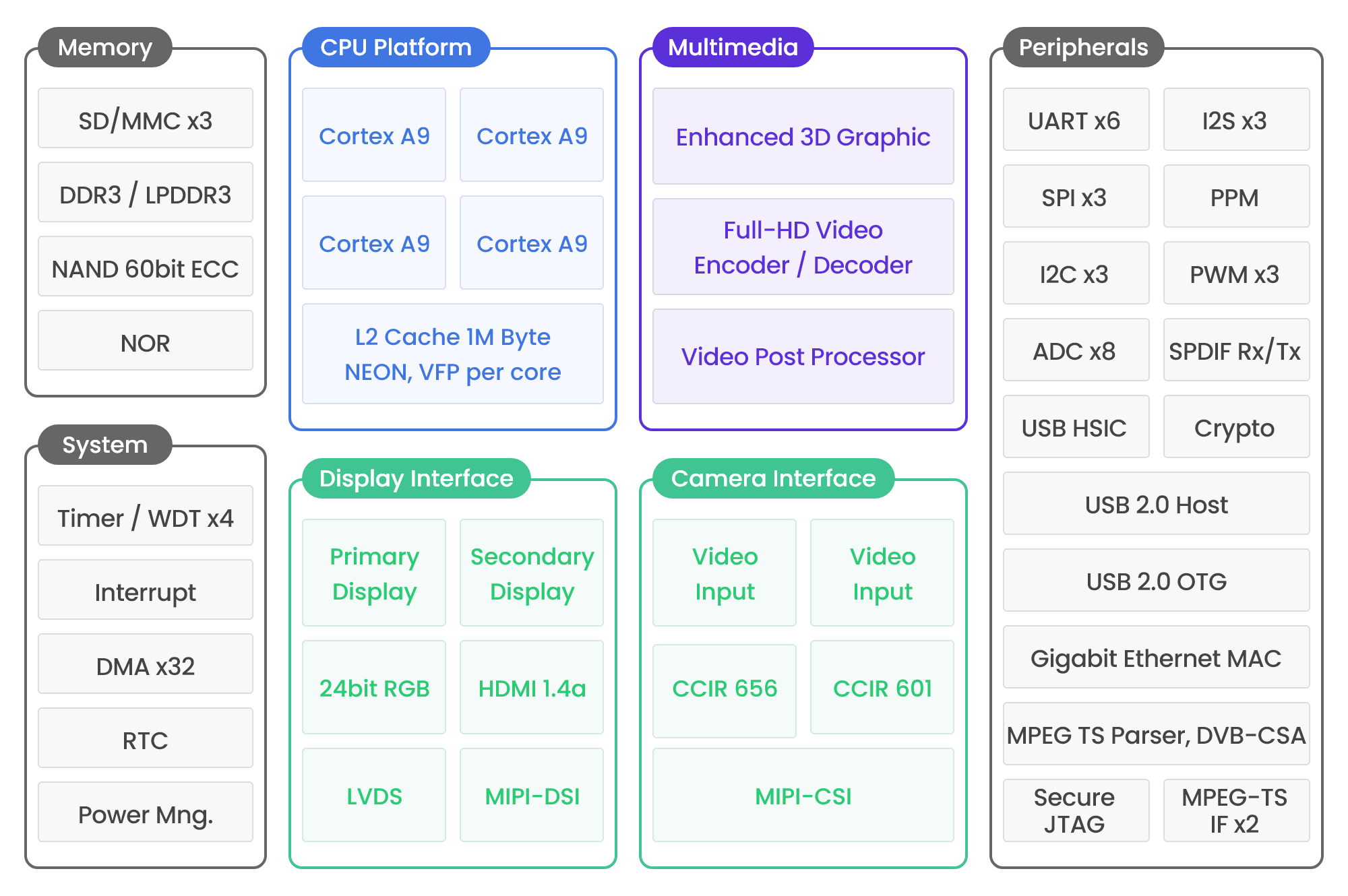
Task: Click the Secure JTAG box
Action: pos(1076,810)
